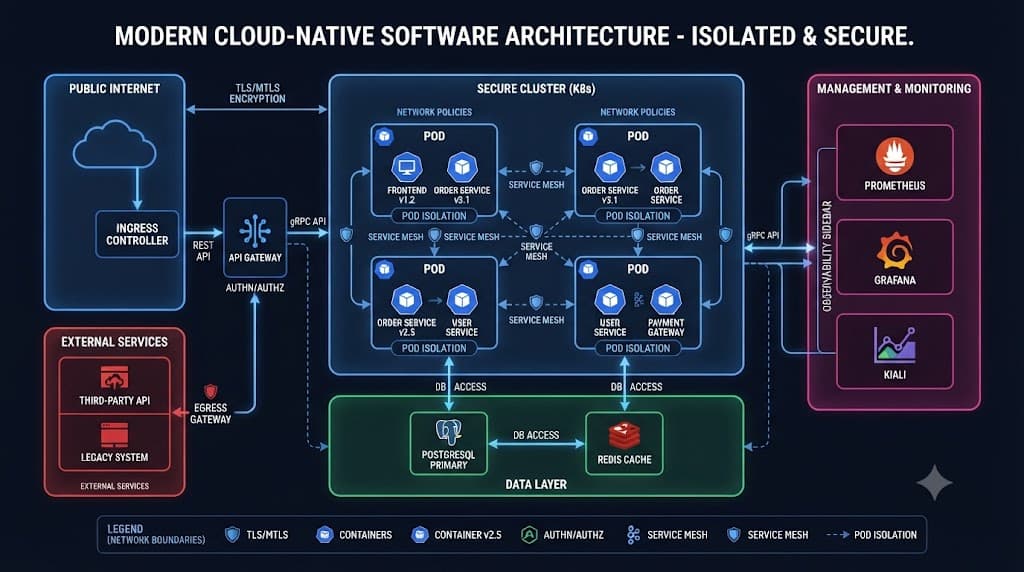The image size is (1024, 572).
Task: Click the Grafana label text
Action: tap(895, 281)
